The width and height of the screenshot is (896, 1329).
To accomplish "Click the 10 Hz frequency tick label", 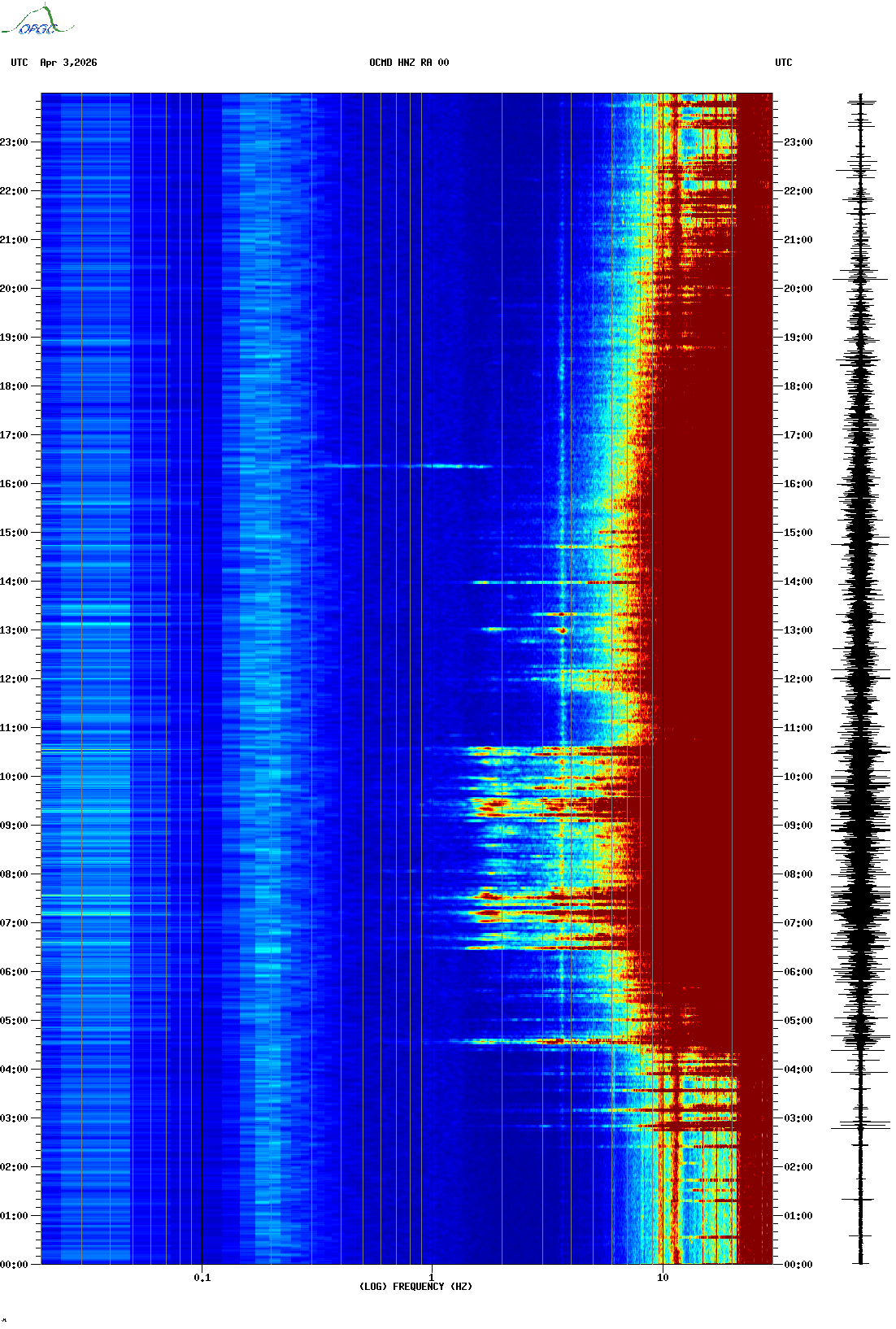I will click(663, 1277).
